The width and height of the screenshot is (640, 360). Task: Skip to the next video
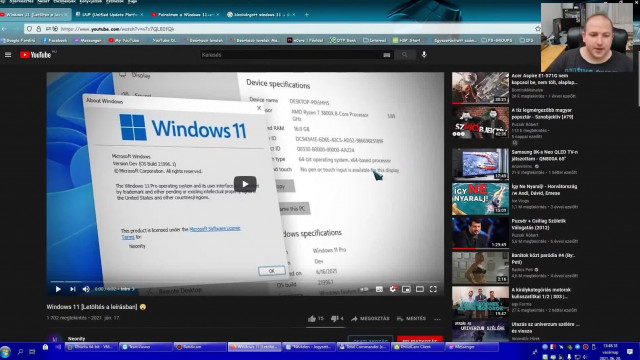pos(73,289)
